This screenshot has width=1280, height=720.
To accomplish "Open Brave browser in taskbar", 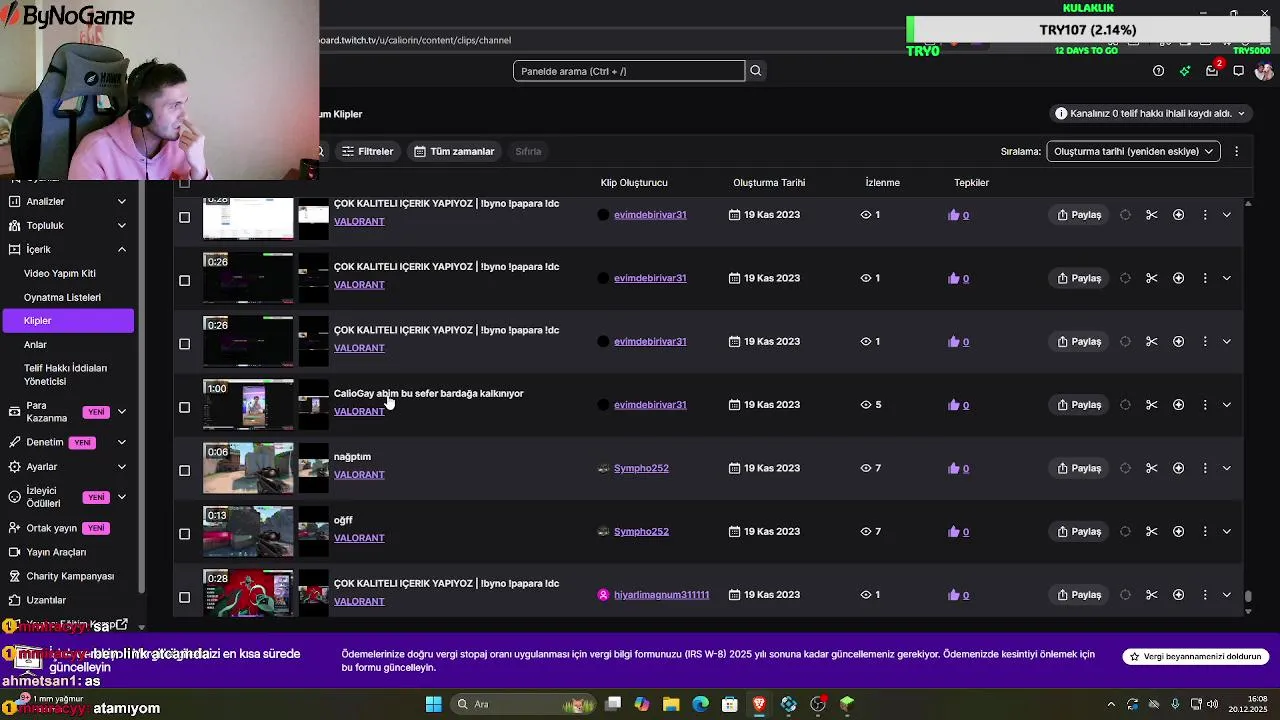I will 759,704.
